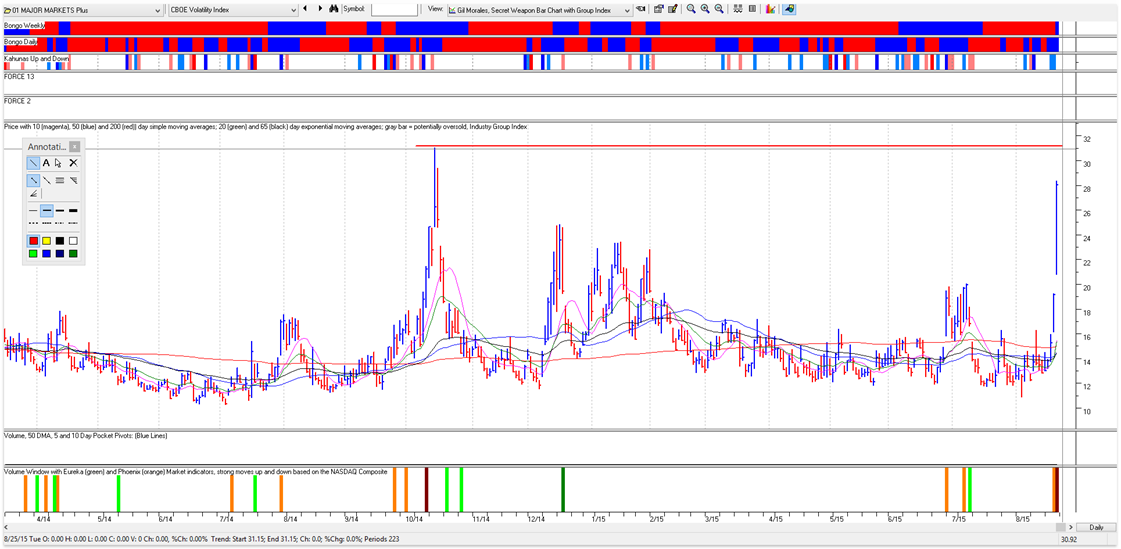Click the bar spacing toolbar icon
Viewport: 1121px width, 549px height.
739,9
